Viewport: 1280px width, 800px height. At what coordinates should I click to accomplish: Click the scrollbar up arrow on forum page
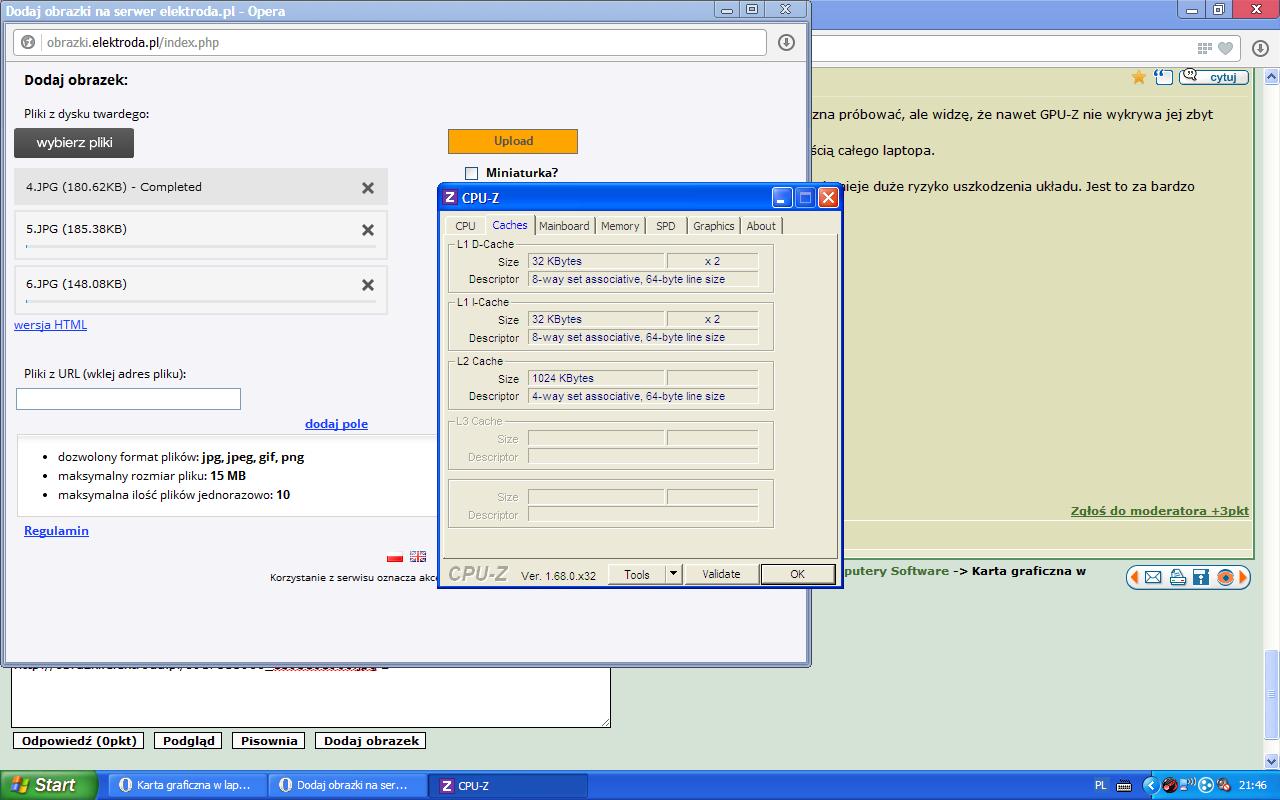(x=1272, y=76)
